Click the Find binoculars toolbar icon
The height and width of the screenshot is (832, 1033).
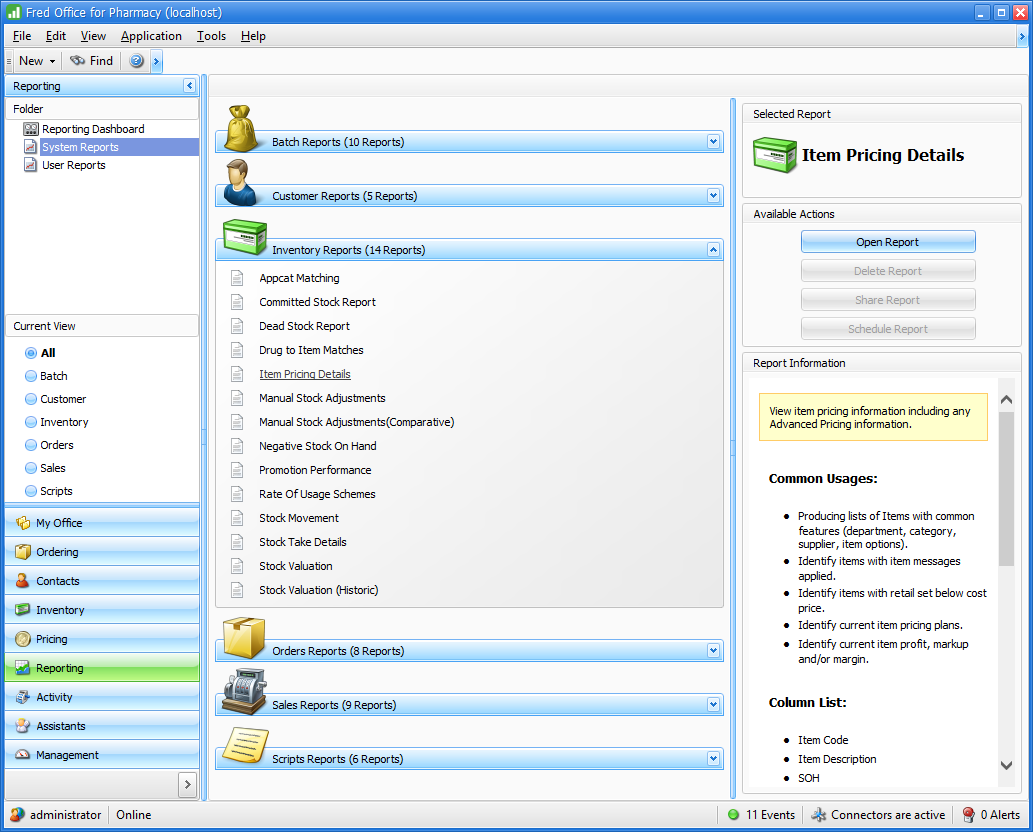[x=78, y=61]
